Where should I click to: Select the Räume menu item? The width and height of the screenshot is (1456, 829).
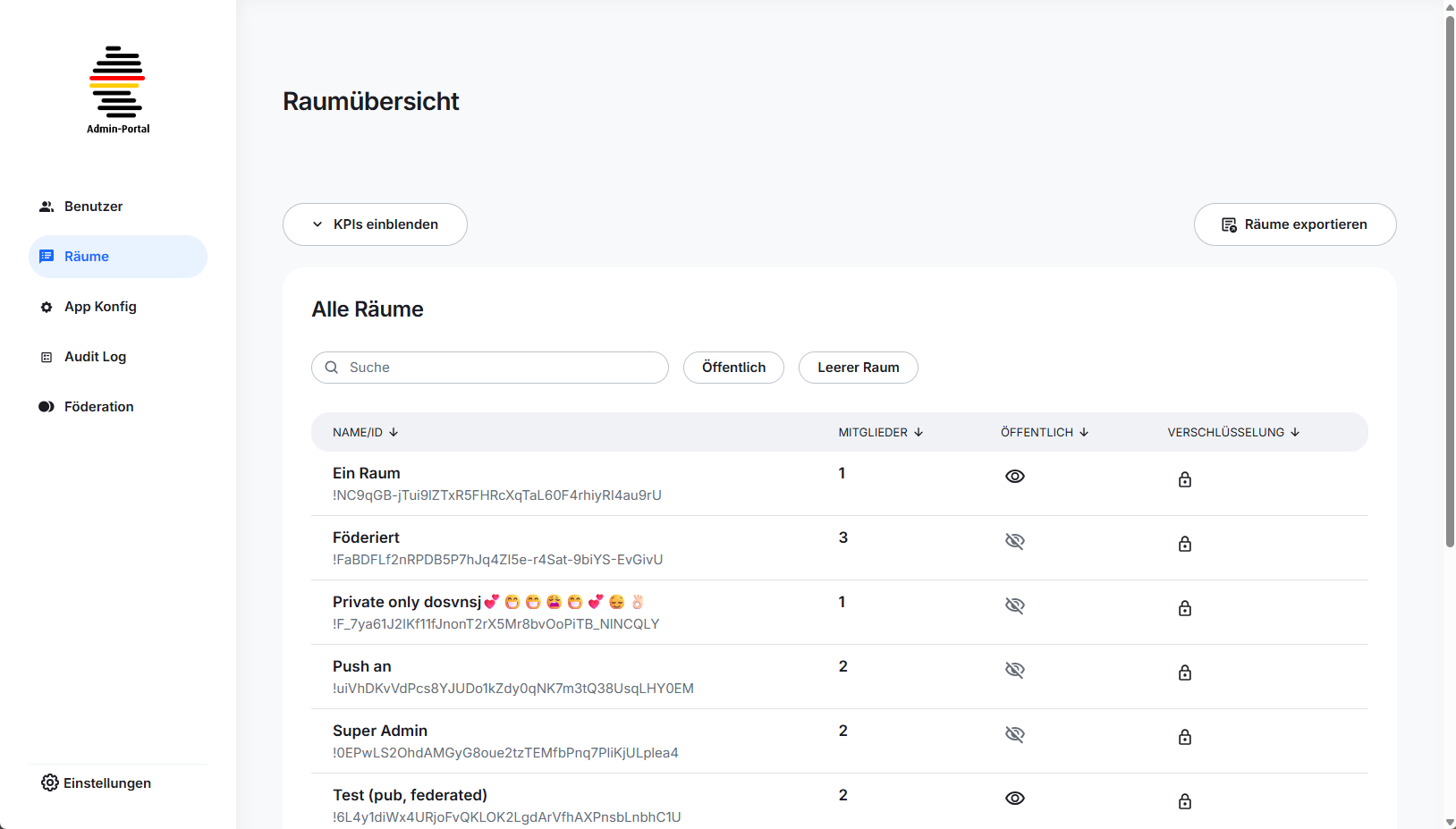(x=118, y=257)
